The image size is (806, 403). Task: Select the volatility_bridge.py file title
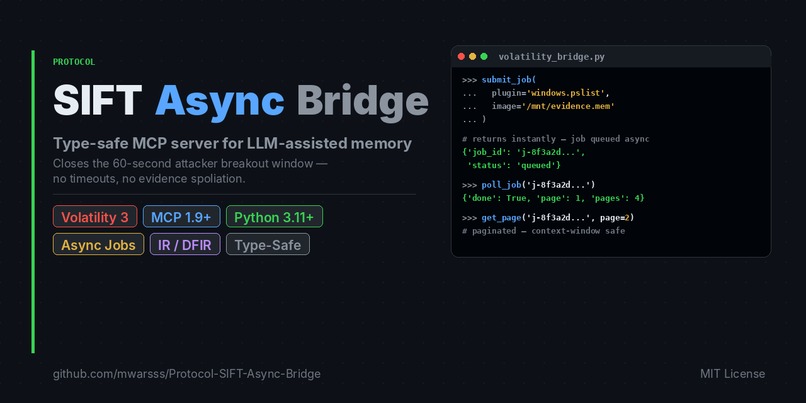pos(552,57)
